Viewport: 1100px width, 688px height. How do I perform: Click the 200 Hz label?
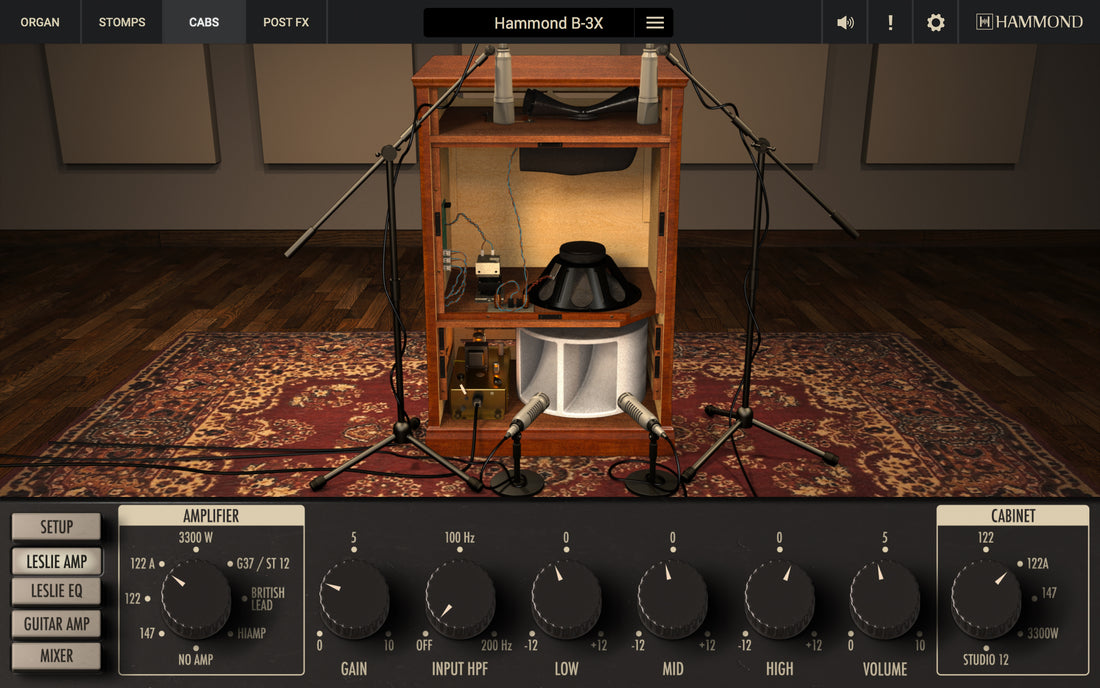(496, 645)
